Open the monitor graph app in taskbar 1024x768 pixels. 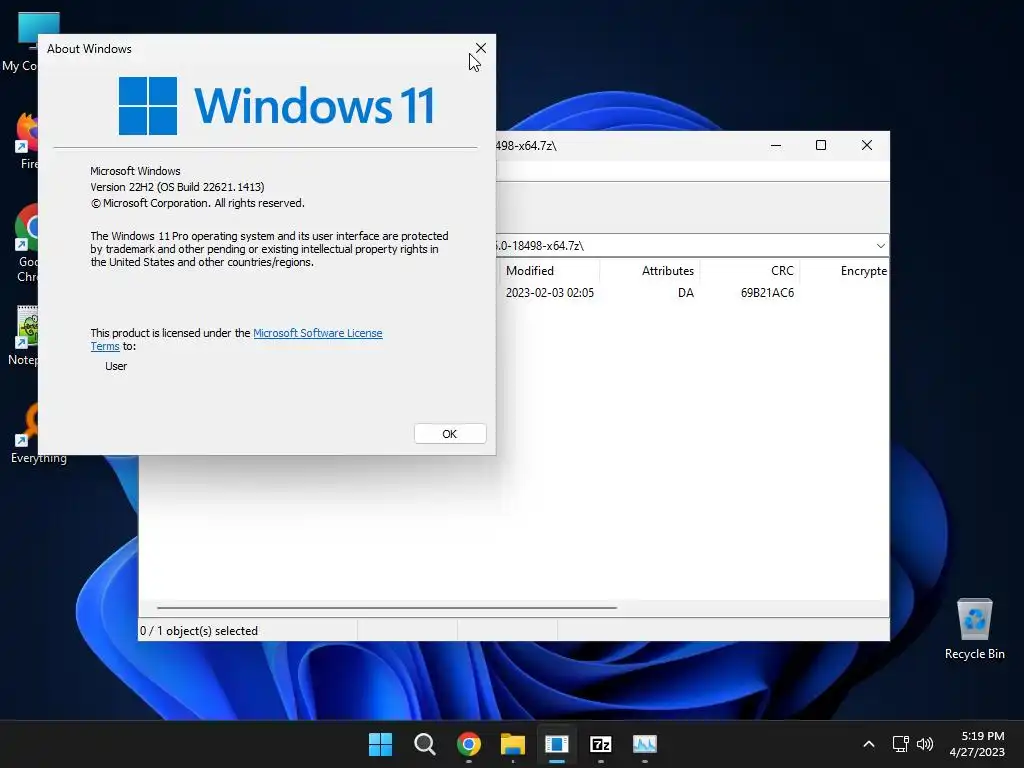(x=645, y=744)
